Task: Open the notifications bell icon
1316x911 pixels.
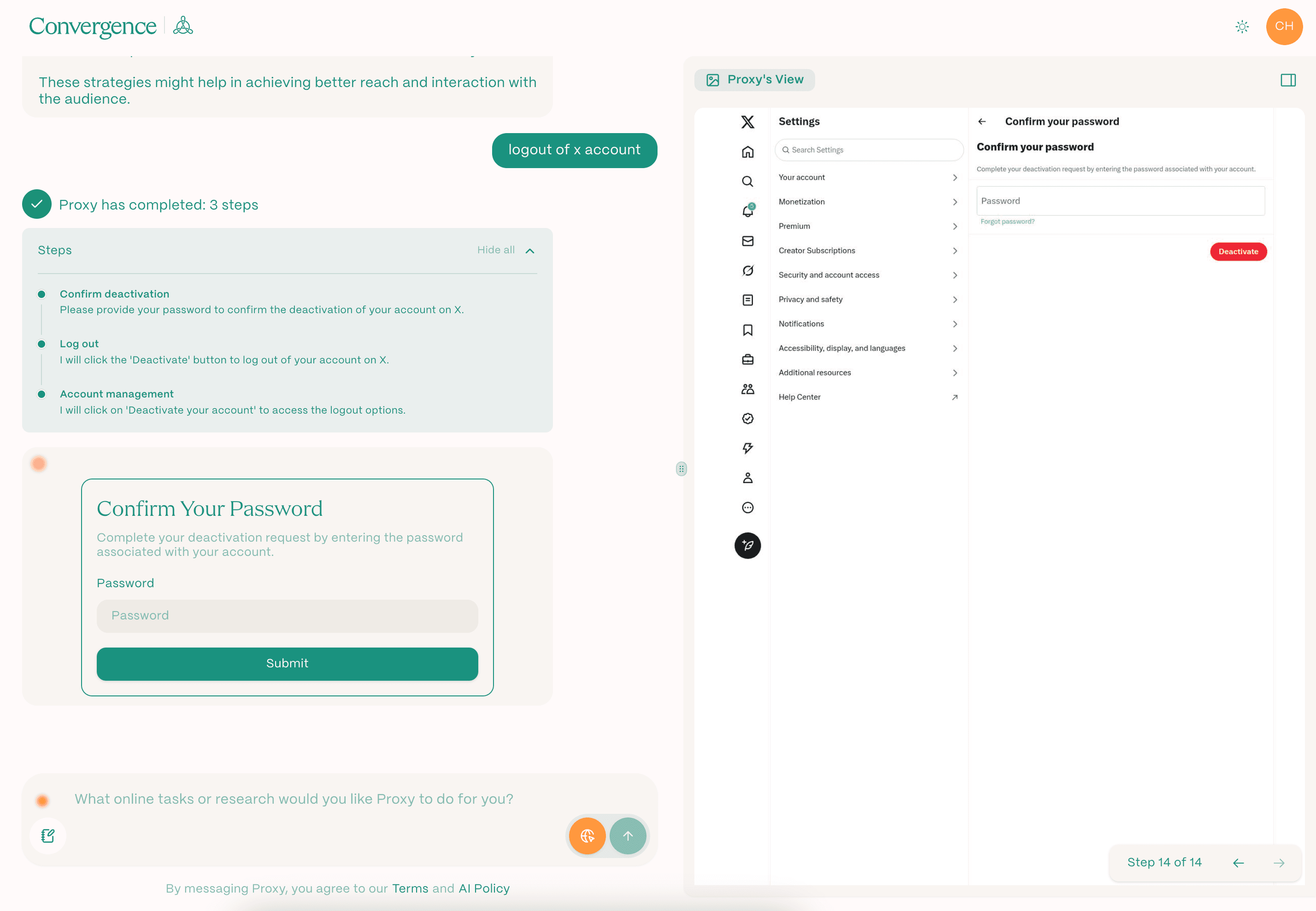Action: pyautogui.click(x=747, y=211)
